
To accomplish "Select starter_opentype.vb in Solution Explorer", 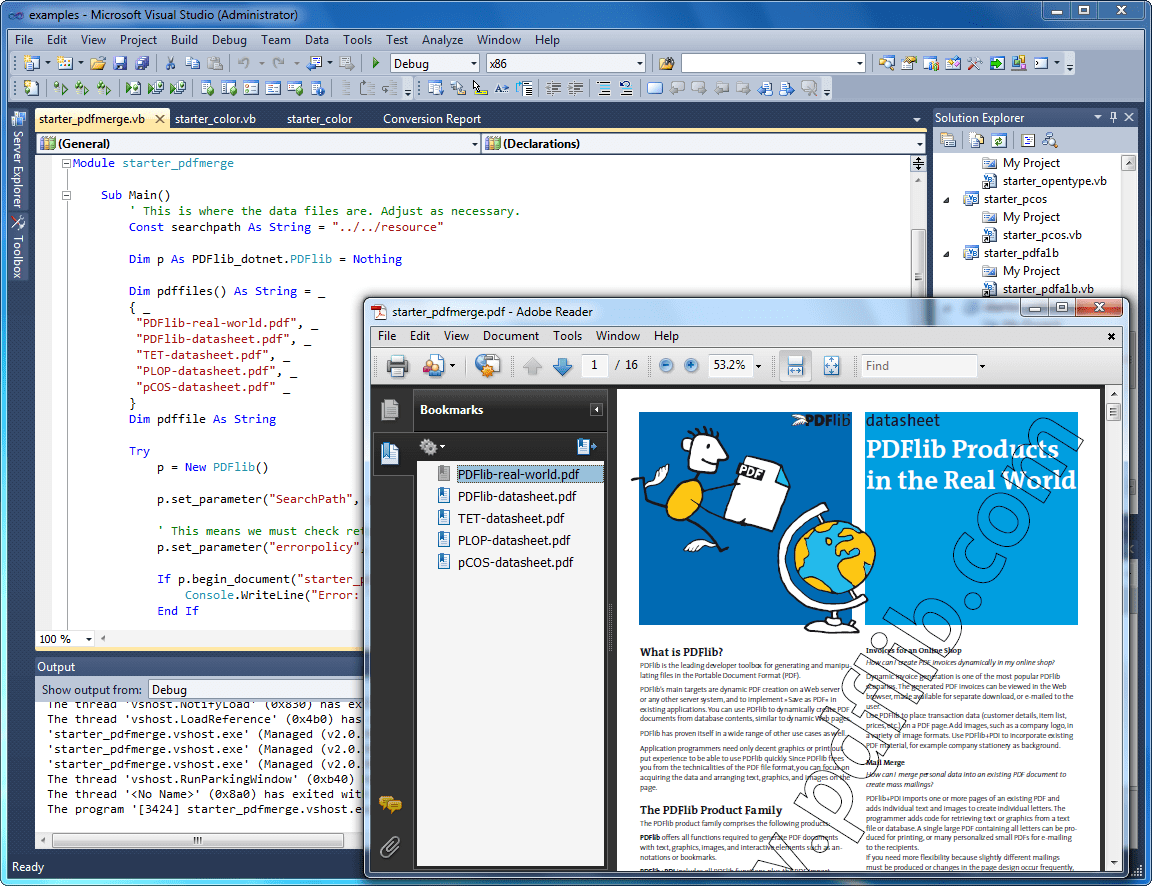I will (x=1054, y=181).
